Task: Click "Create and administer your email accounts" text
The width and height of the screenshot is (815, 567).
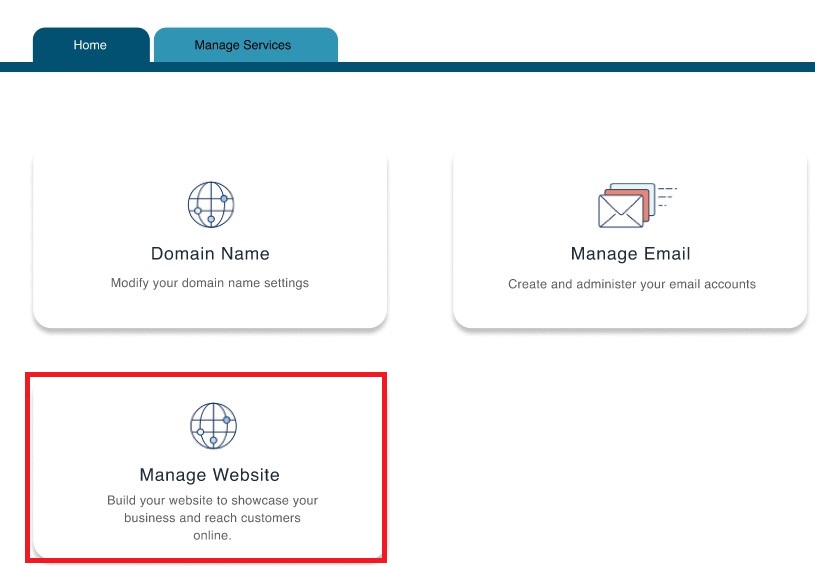Action: [631, 284]
